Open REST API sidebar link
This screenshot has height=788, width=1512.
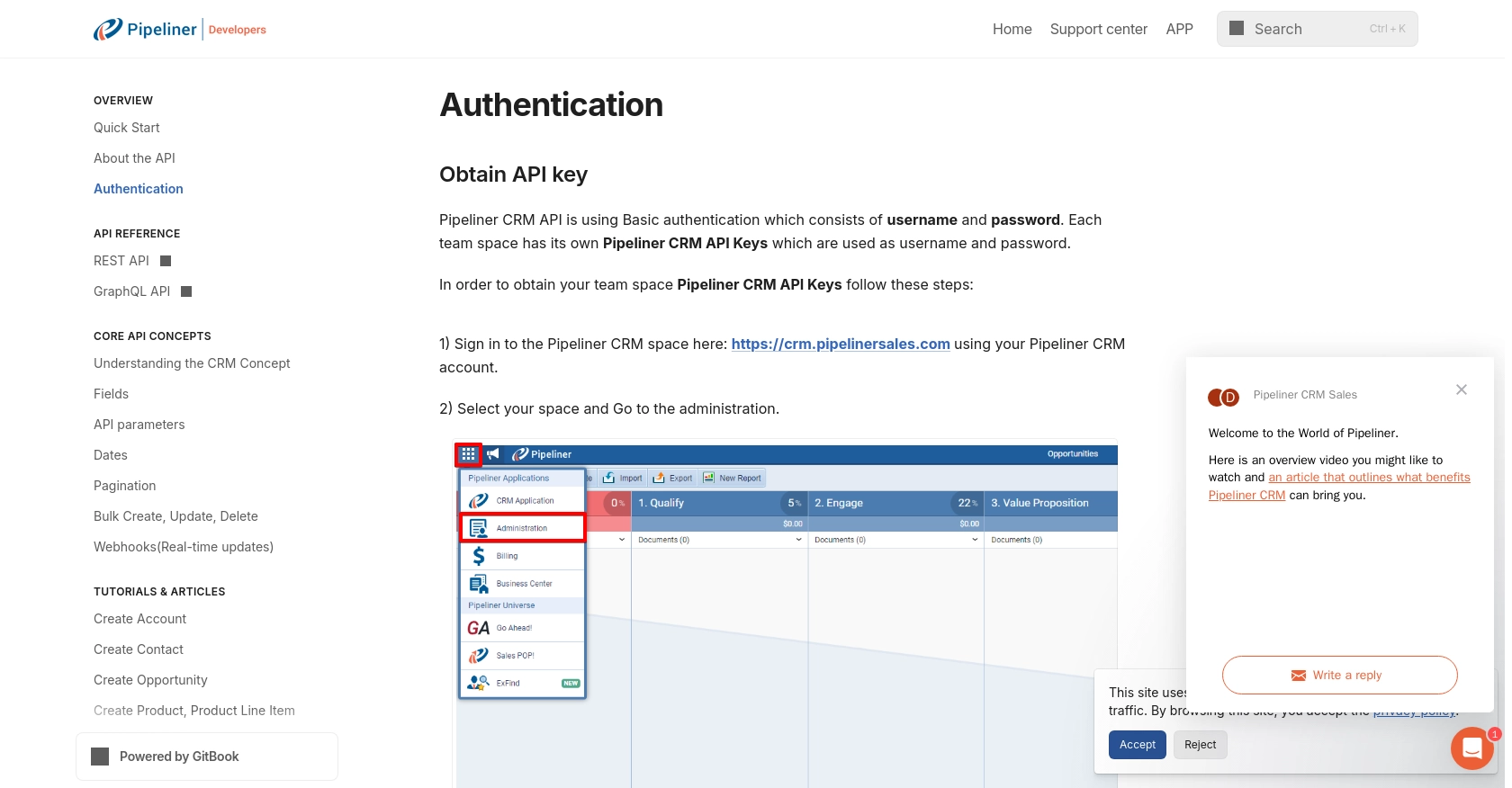pyautogui.click(x=121, y=261)
